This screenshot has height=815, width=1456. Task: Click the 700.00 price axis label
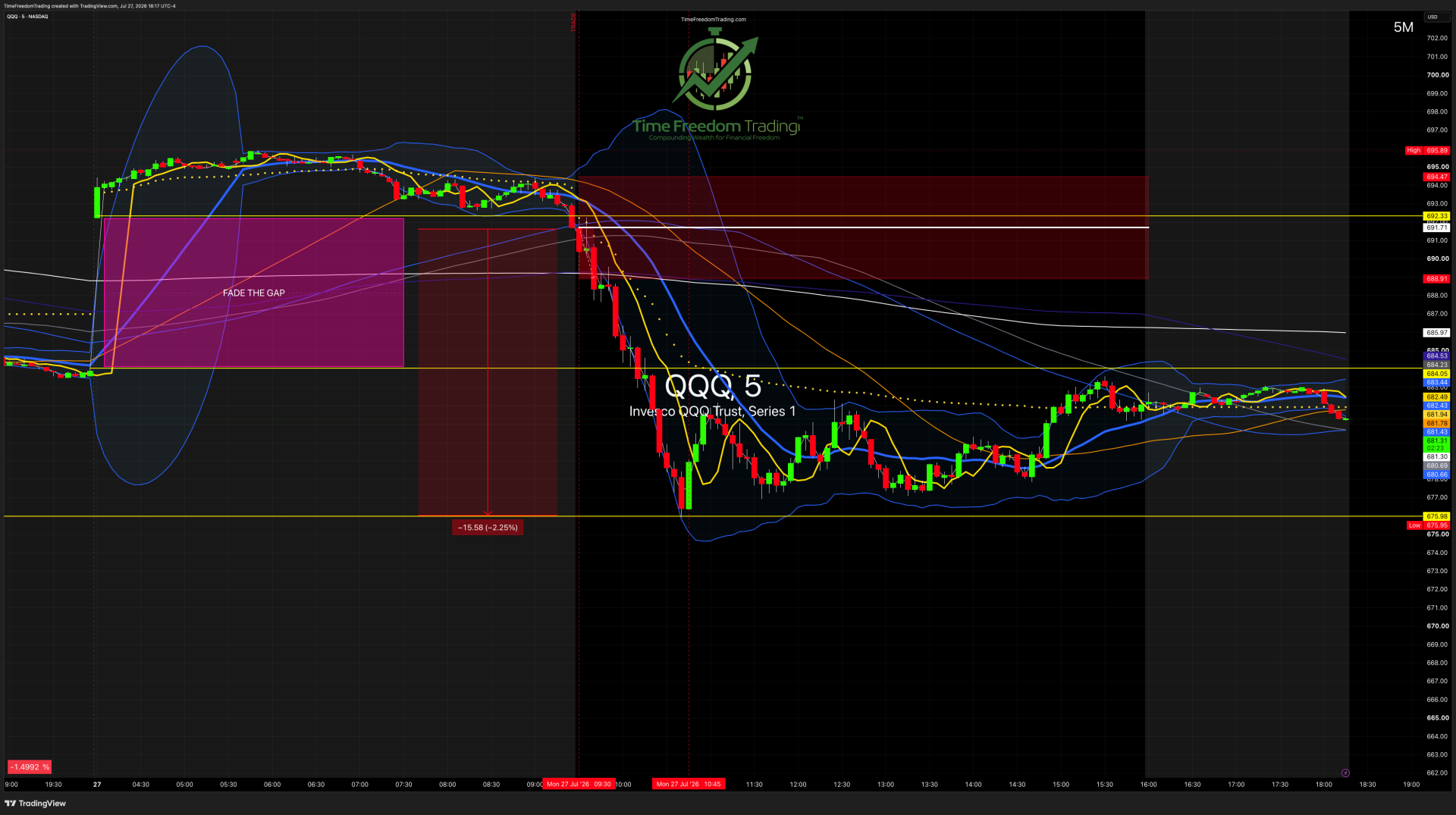(1438, 75)
